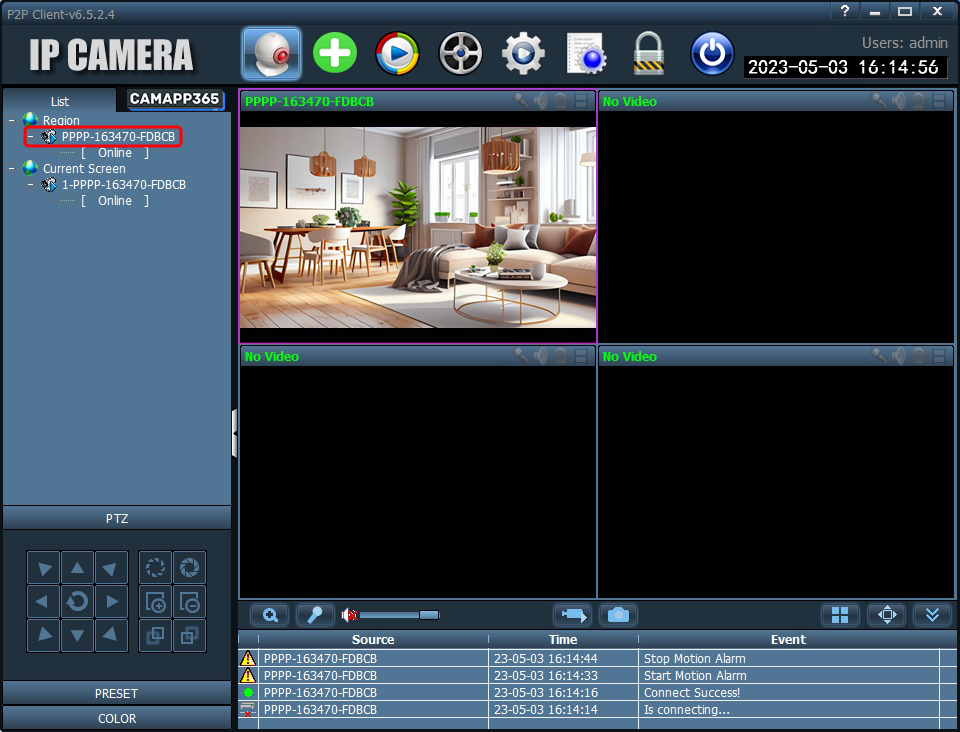Collapse the PPPP-163470-FDBCB device node
The width and height of the screenshot is (960, 732).
[31, 136]
